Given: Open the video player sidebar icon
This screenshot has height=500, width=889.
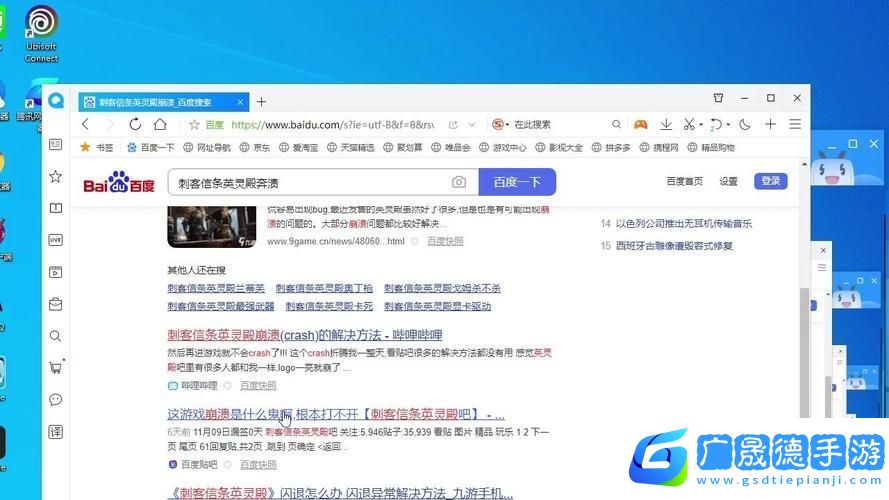Looking at the screenshot, I should tap(56, 272).
